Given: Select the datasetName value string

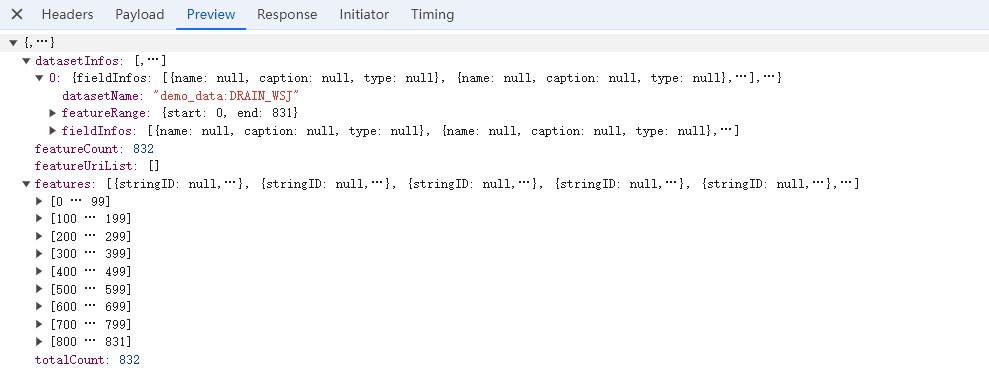Looking at the screenshot, I should pyautogui.click(x=225, y=96).
